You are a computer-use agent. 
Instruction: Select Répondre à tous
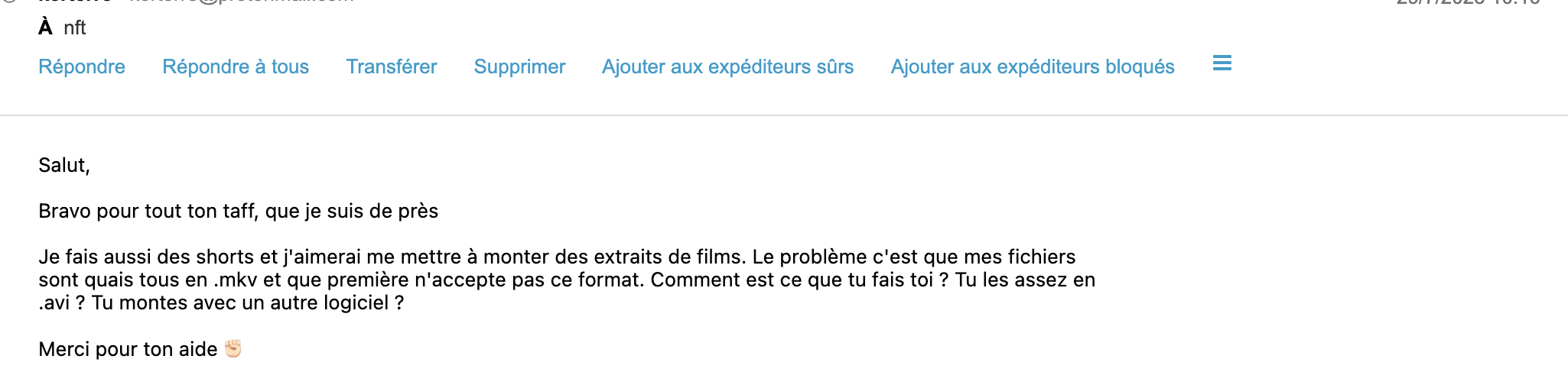pyautogui.click(x=236, y=66)
